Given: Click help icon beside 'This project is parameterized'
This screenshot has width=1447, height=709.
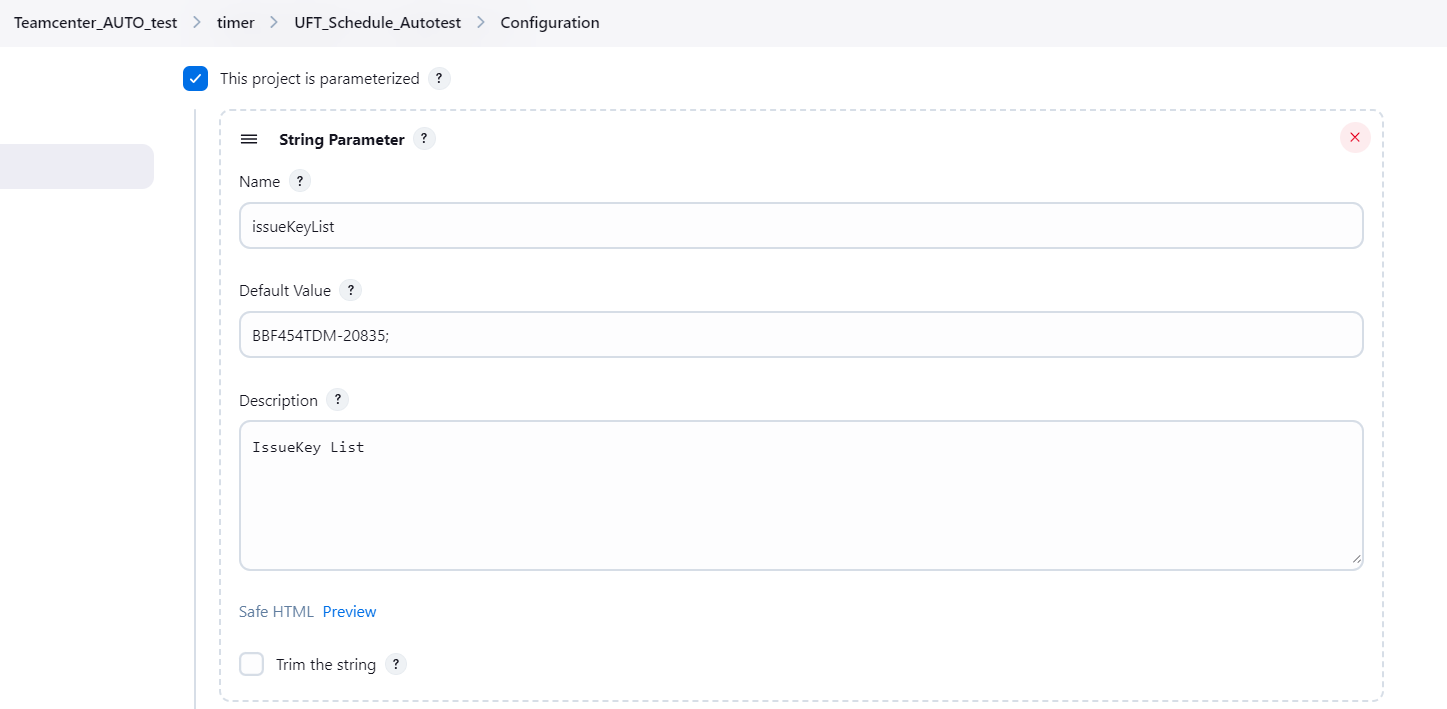Looking at the screenshot, I should pyautogui.click(x=439, y=79).
